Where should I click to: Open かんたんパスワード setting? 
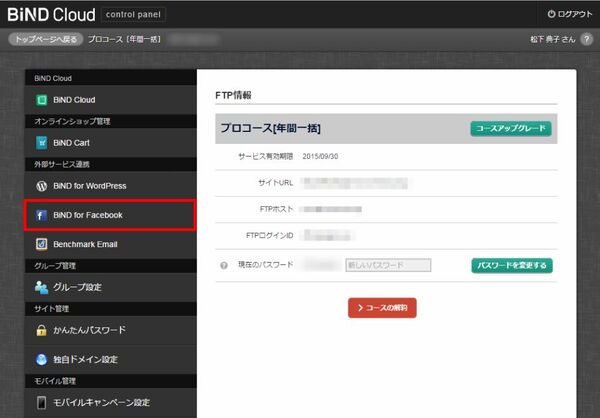tap(111, 330)
